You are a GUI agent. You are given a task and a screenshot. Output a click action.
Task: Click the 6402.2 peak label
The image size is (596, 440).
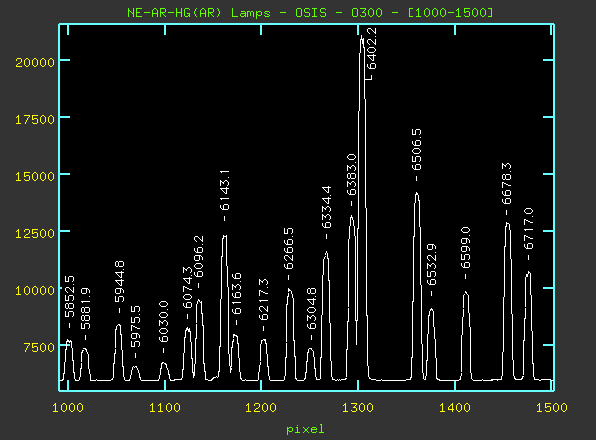pyautogui.click(x=372, y=48)
